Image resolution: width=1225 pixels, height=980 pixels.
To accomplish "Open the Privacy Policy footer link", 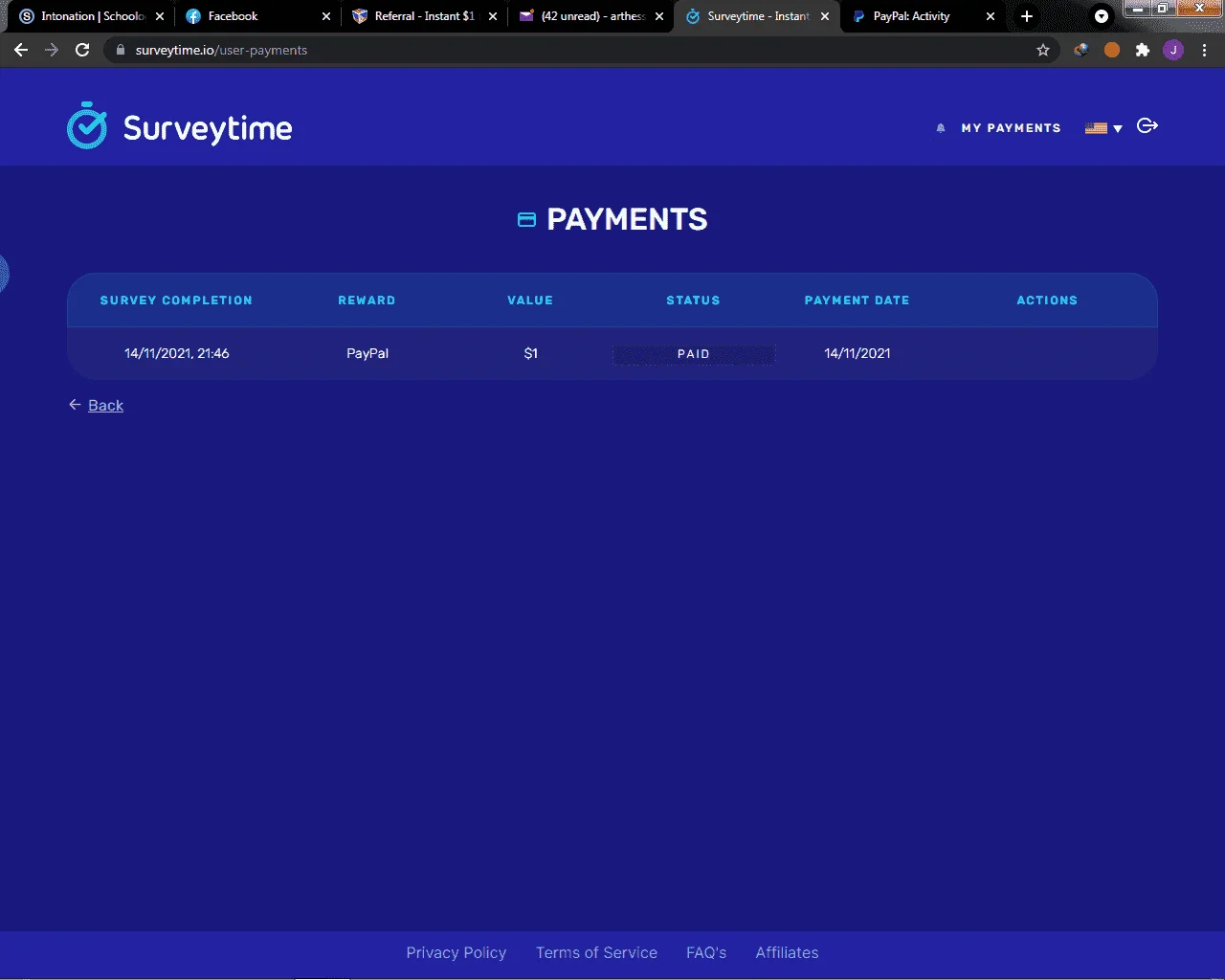I will (x=456, y=953).
